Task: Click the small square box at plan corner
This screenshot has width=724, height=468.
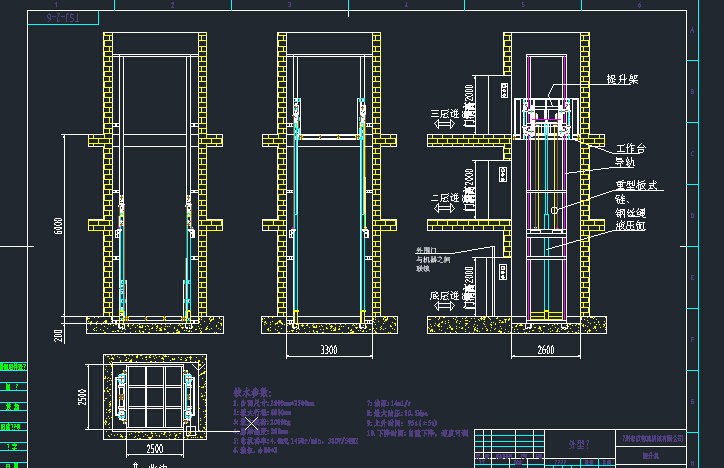Action: tap(191, 430)
